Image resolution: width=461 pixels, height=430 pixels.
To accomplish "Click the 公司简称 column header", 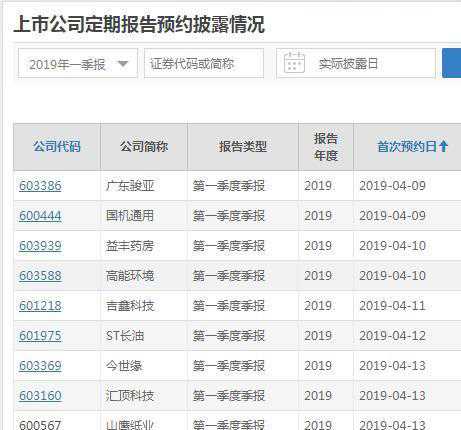I will 144,147.
